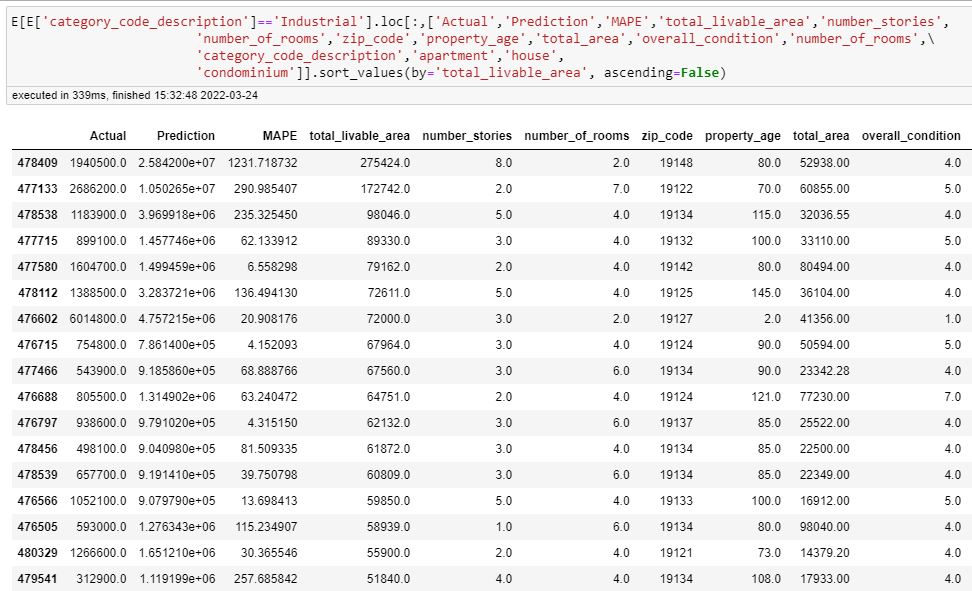Click total_area value 98040.00
The image size is (972, 591).
[x=824, y=527]
